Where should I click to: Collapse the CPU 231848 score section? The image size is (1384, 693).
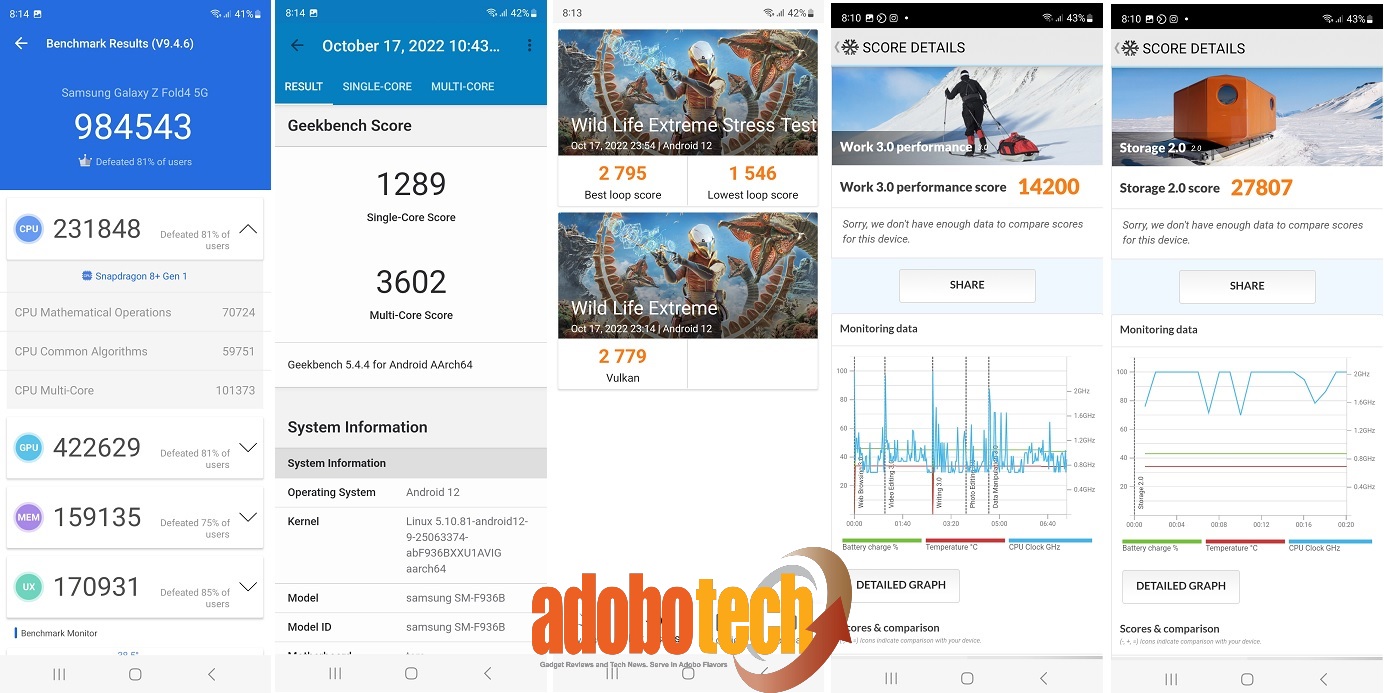(248, 229)
